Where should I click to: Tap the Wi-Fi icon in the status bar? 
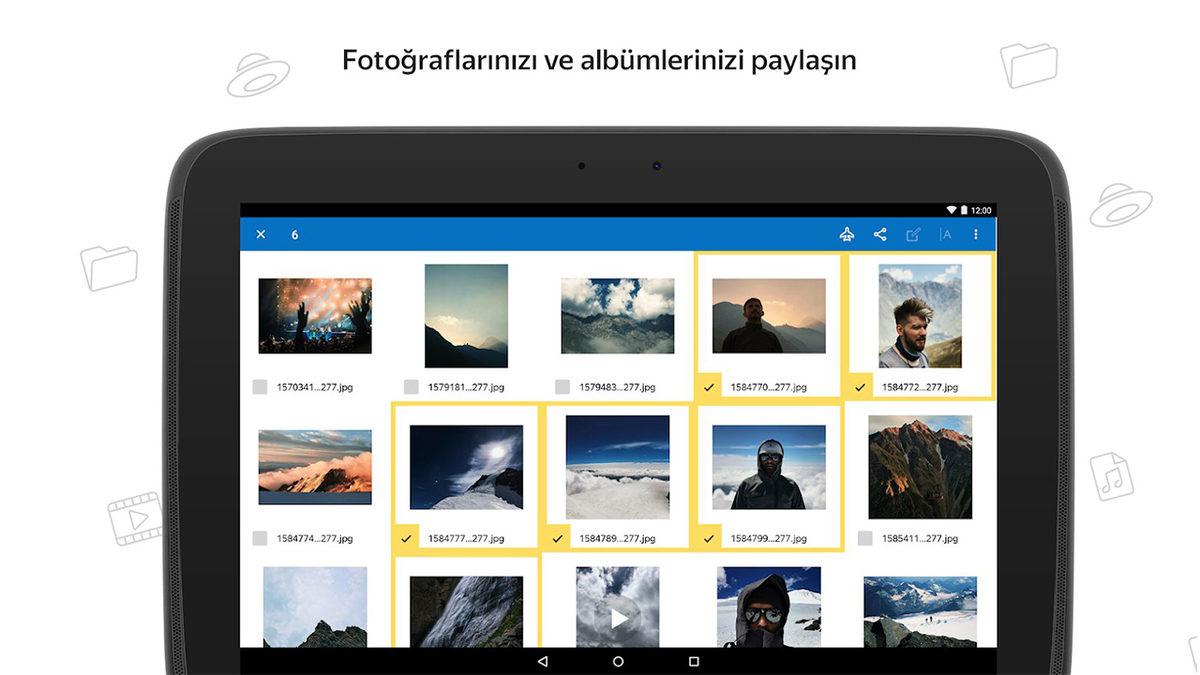[x=951, y=209]
